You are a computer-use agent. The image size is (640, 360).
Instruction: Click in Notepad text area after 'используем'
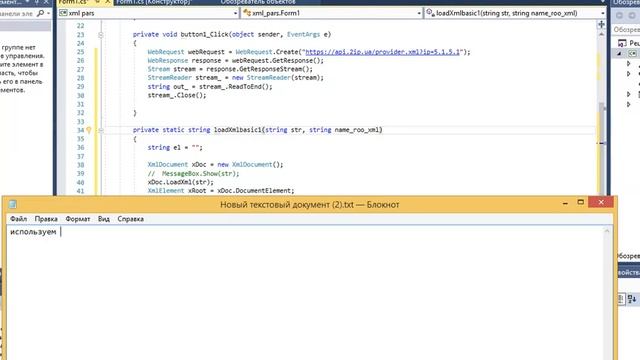[x=61, y=232]
